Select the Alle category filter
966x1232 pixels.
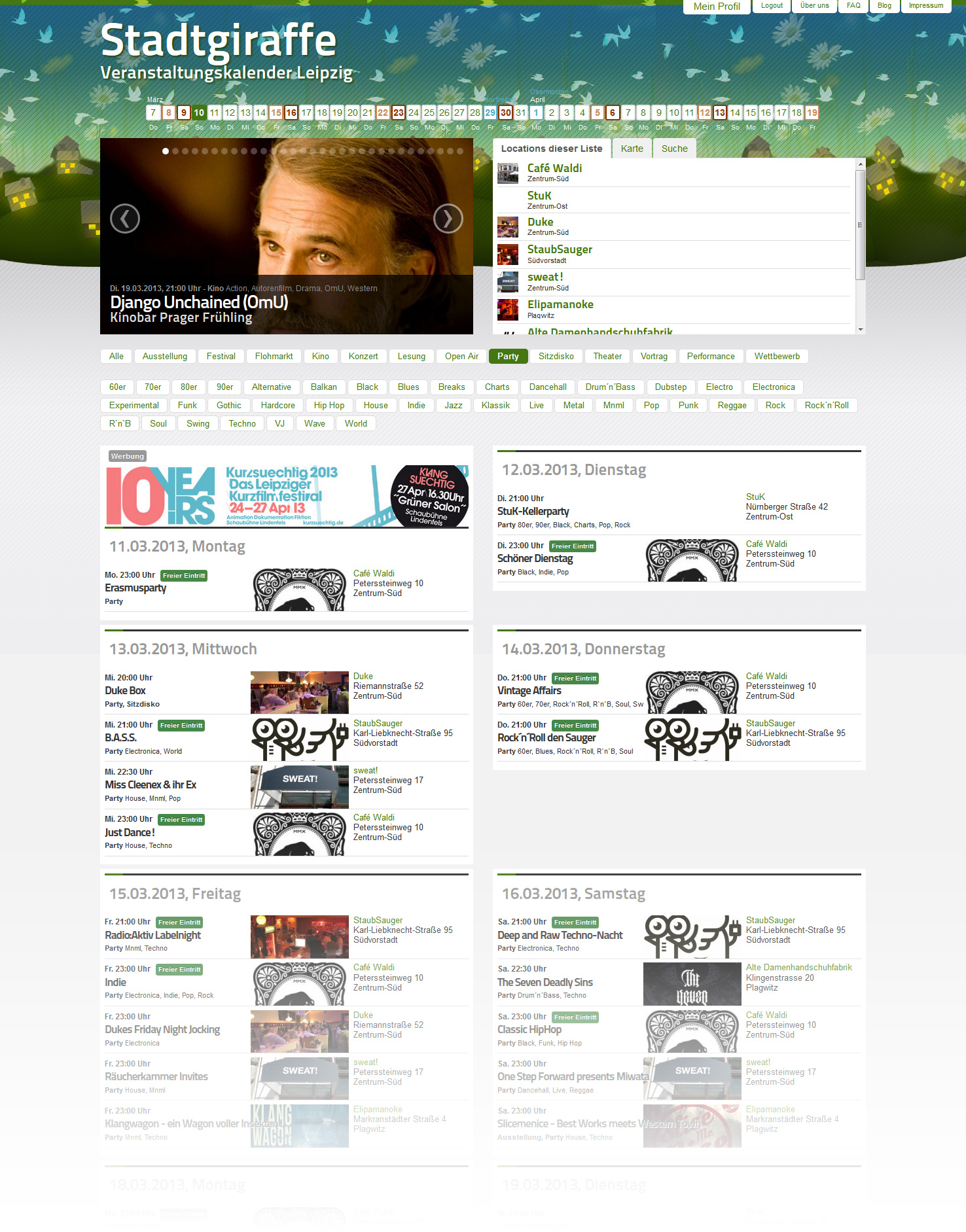(x=116, y=356)
